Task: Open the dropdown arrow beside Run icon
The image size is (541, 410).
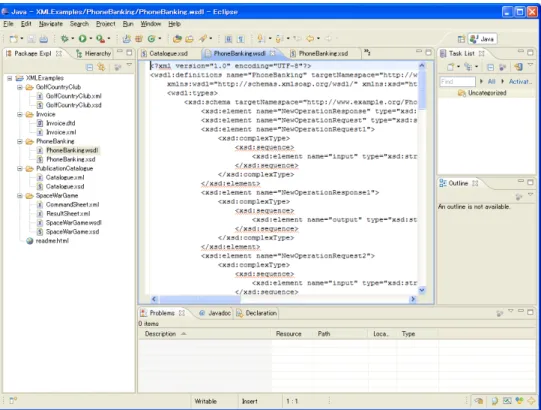Action: (91, 39)
